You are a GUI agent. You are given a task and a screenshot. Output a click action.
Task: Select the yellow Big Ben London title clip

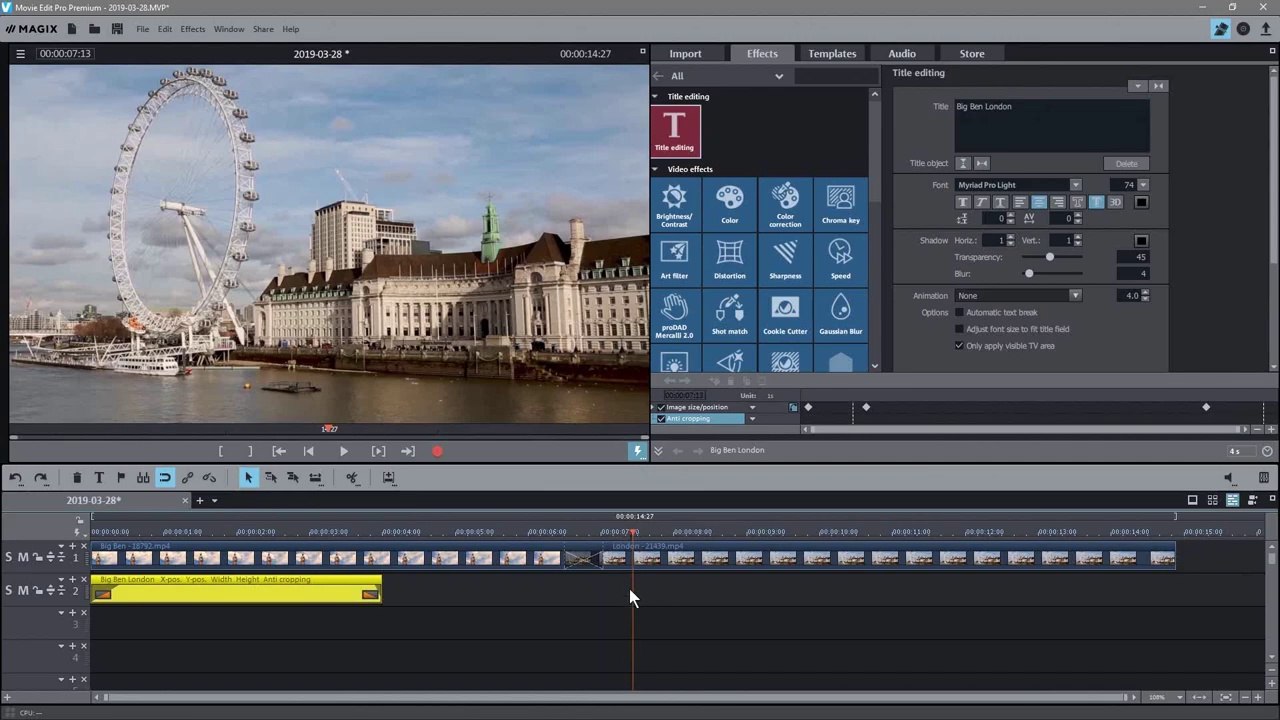pyautogui.click(x=236, y=590)
